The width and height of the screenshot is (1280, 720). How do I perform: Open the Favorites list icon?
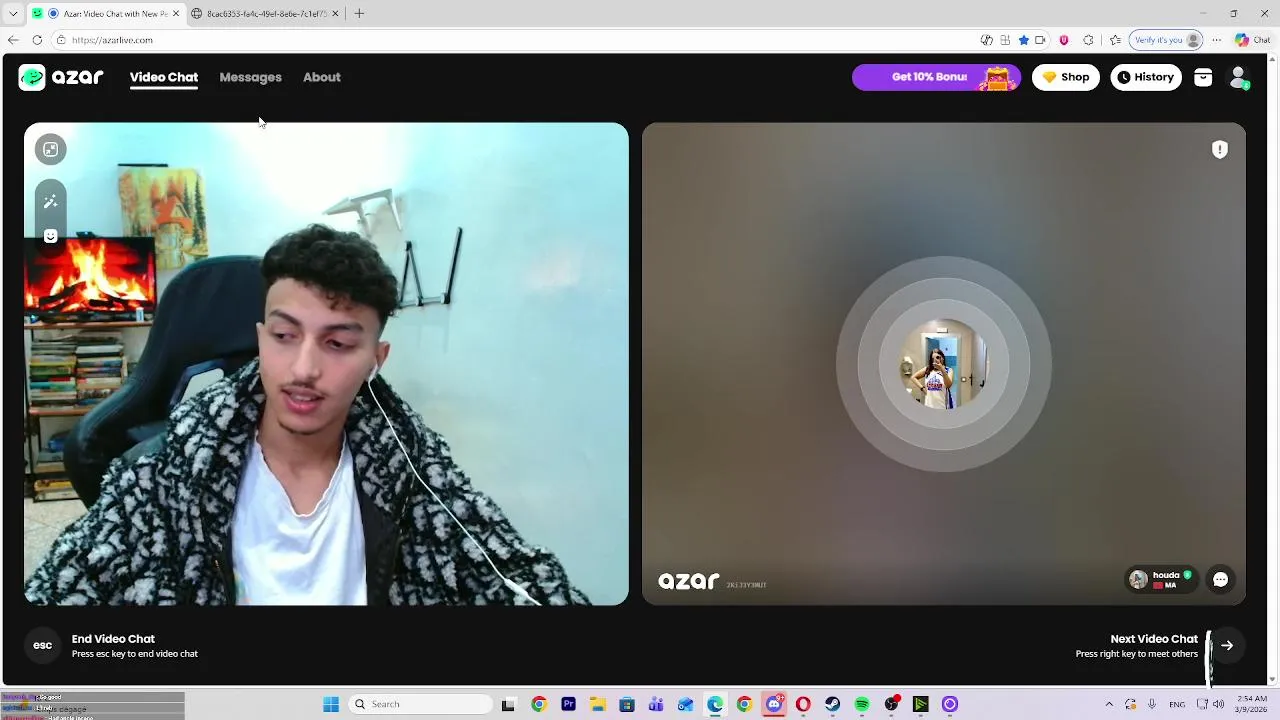click(1114, 40)
